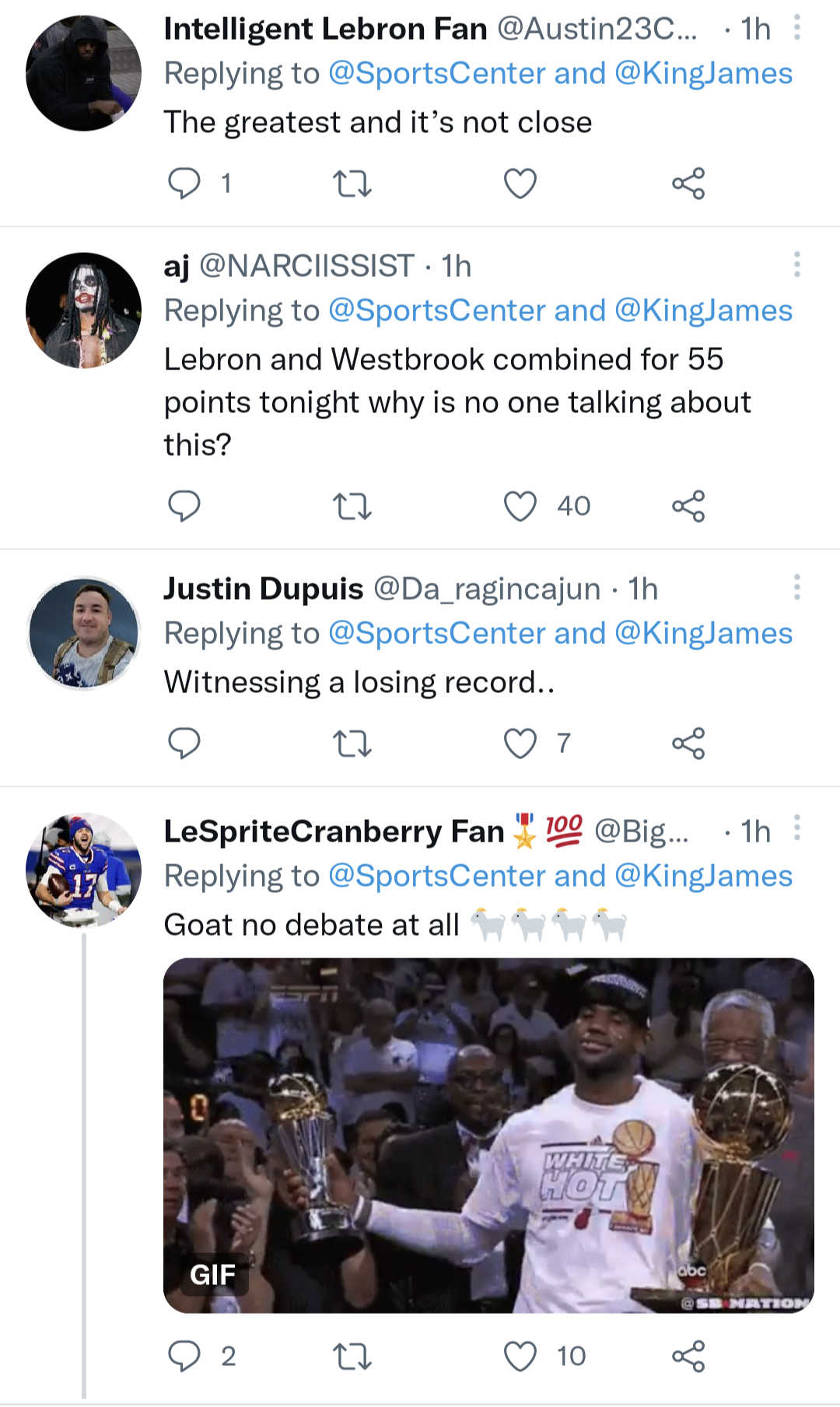Screen dimensions: 840x1407
Task: Open more options on aj's tweet
Action: (x=797, y=265)
